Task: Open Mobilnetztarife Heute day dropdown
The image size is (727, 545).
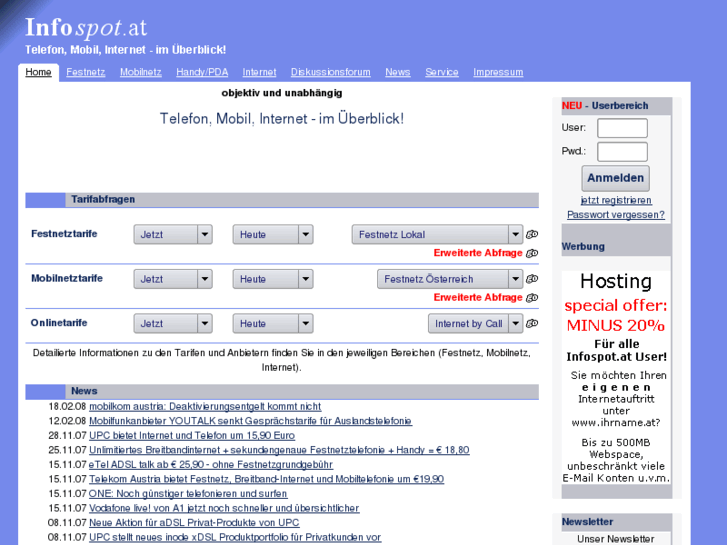Action: coord(273,279)
